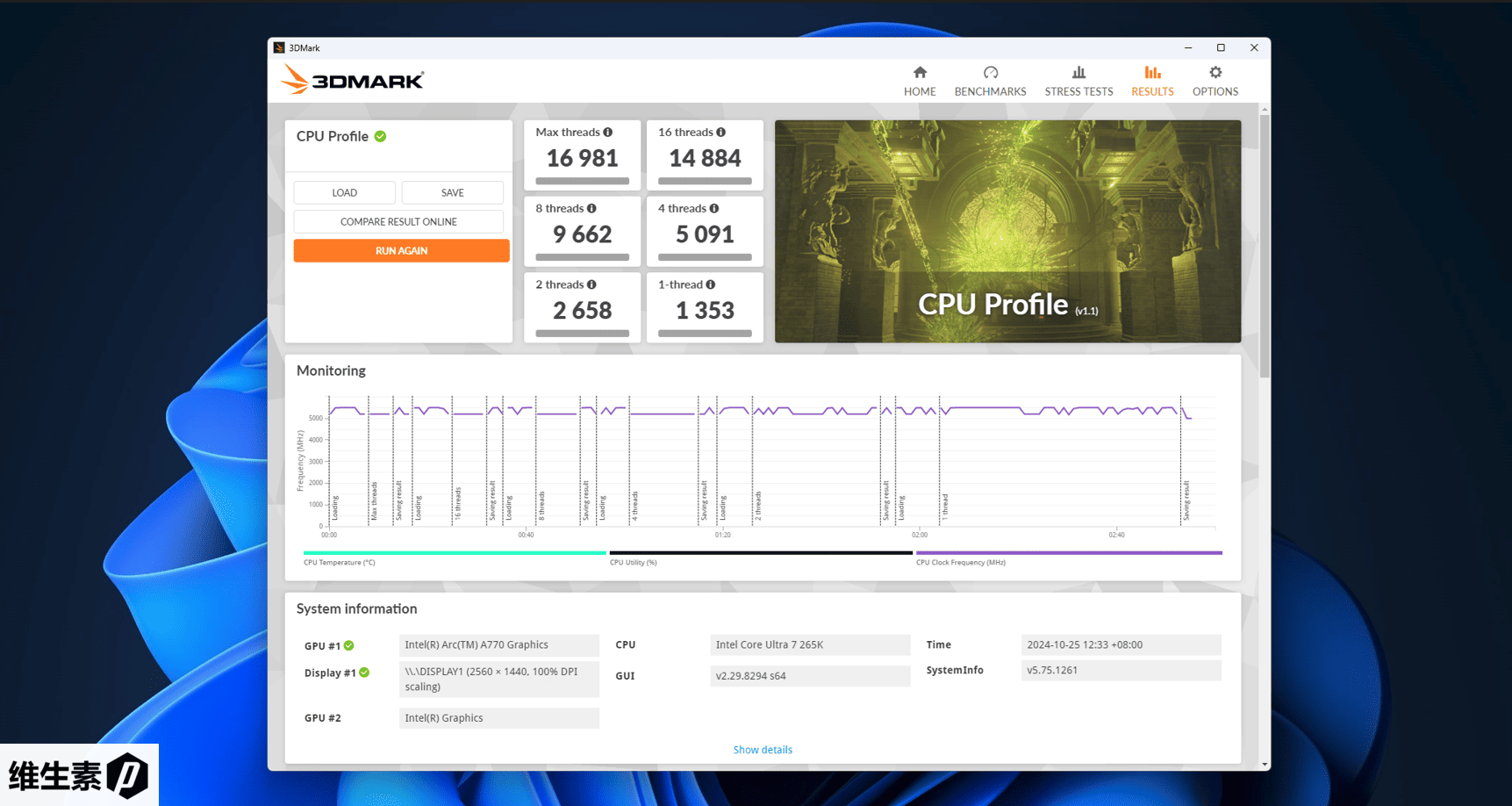Expand system info with Show details
This screenshot has width=1512, height=806.
point(763,750)
